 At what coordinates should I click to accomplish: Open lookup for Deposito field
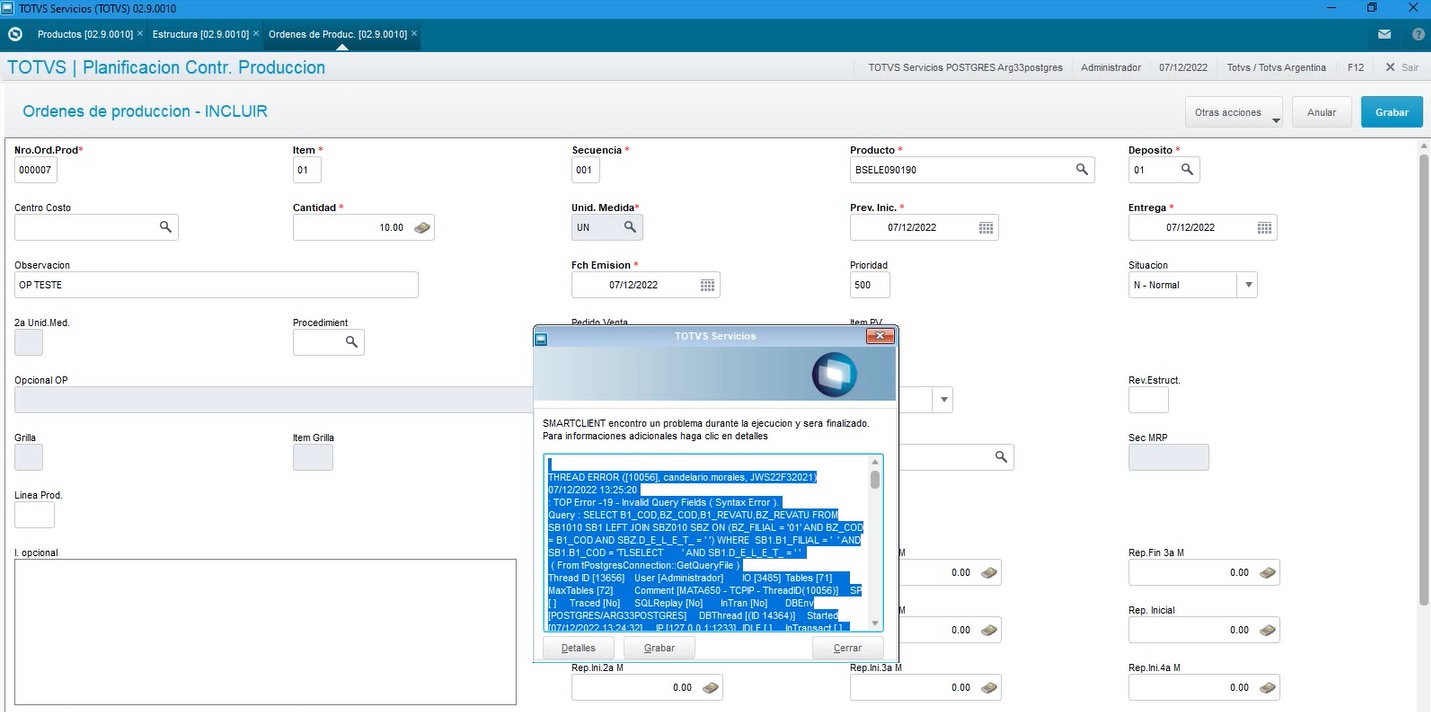[1186, 170]
